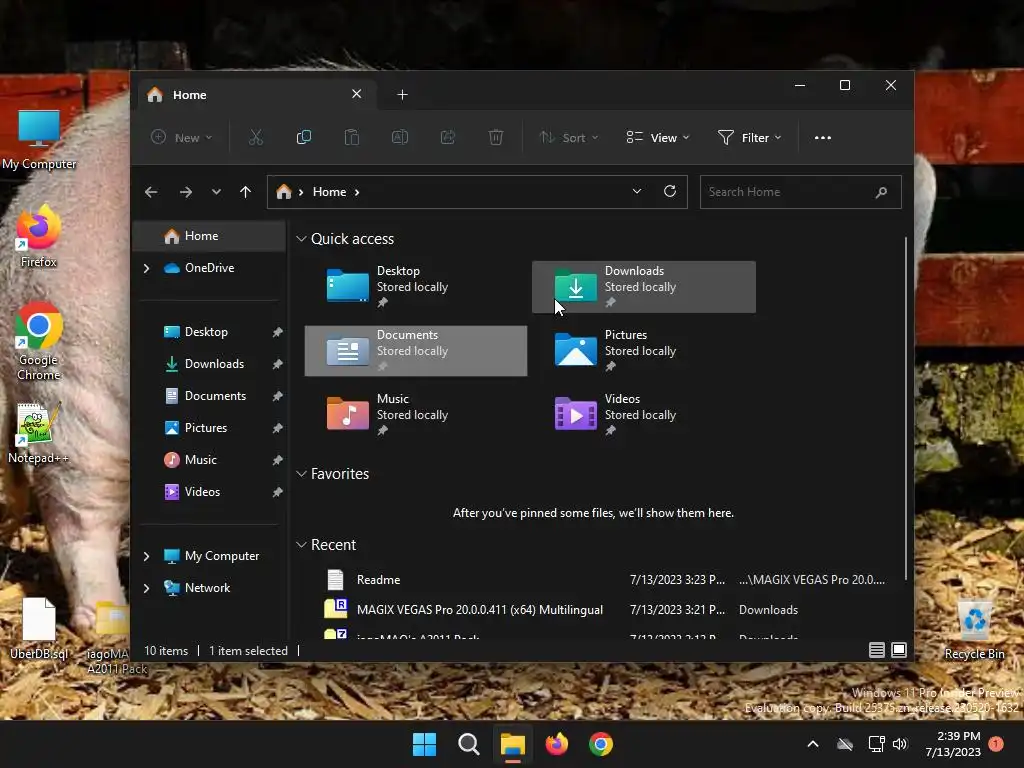Open the New dropdown menu
This screenshot has width=1024, height=768.
tap(182, 138)
